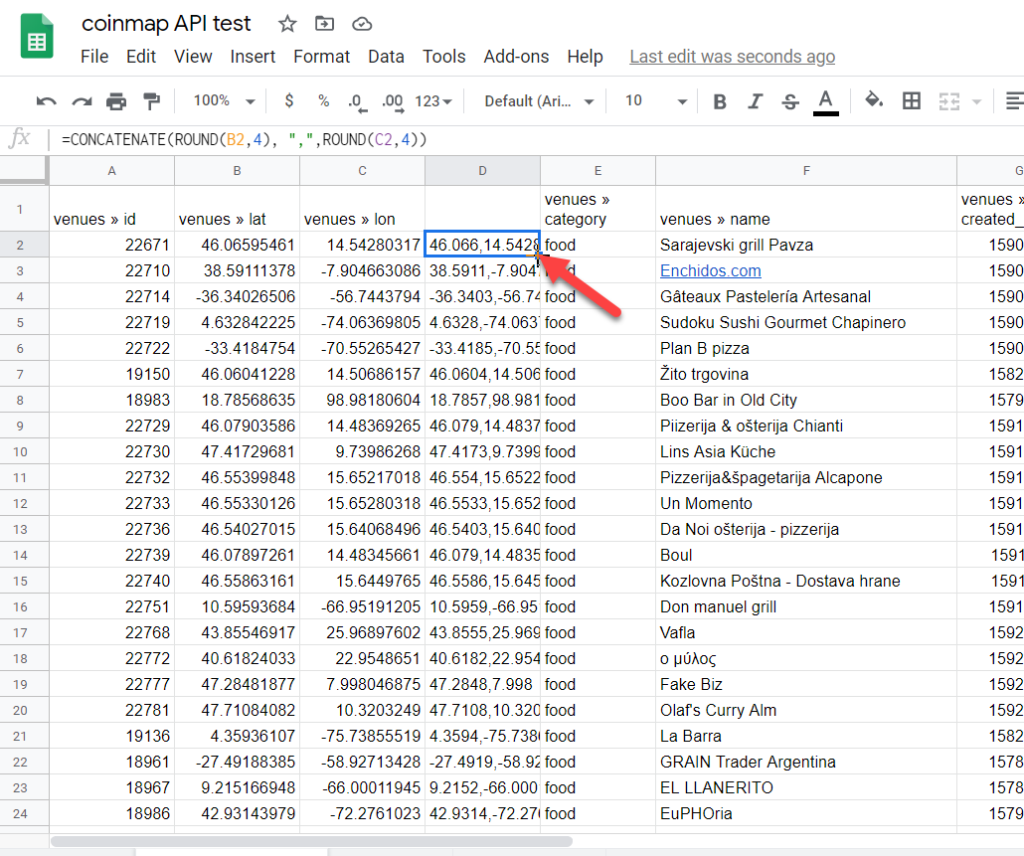Screen dimensions: 1024x856
Task: Open the Format menu
Action: click(321, 57)
